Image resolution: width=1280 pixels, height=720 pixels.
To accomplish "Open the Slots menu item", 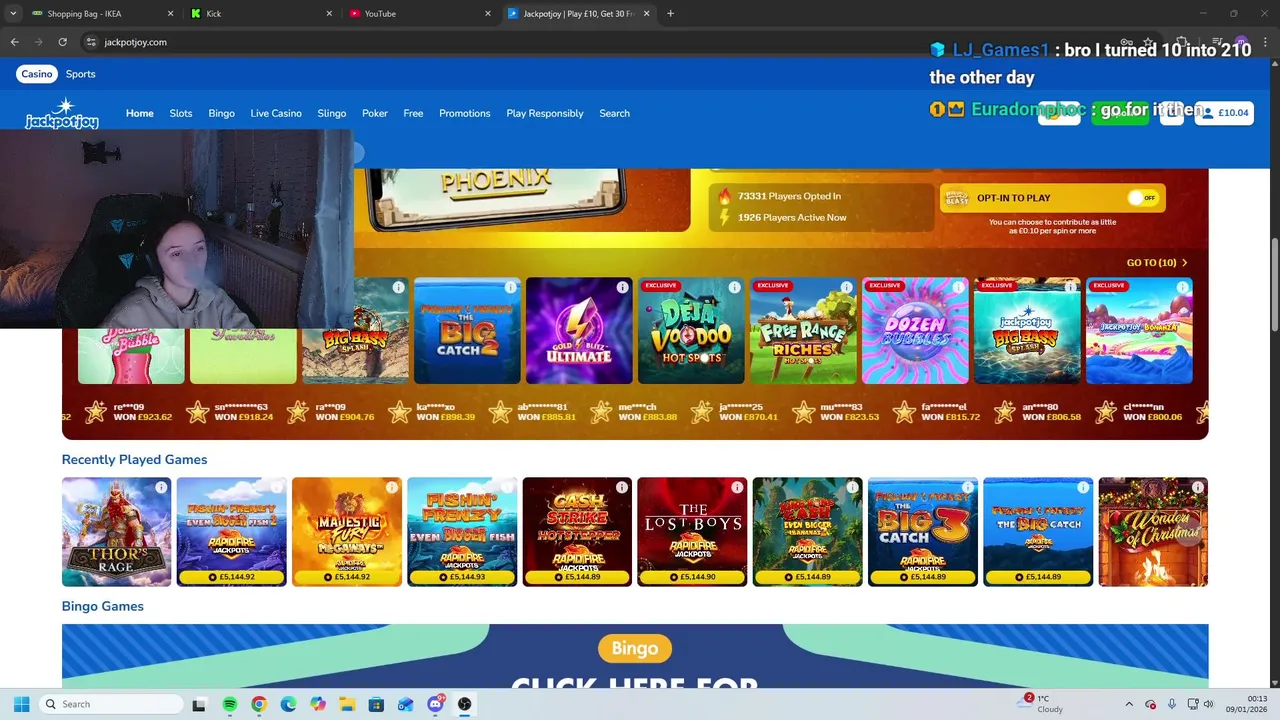I will click(181, 113).
